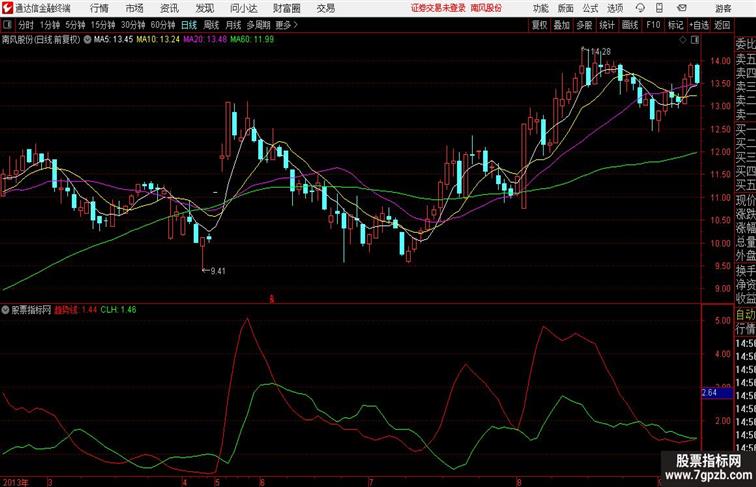This screenshot has height=487, width=756.
Task: Click the 游客 user account label
Action: 723,9
